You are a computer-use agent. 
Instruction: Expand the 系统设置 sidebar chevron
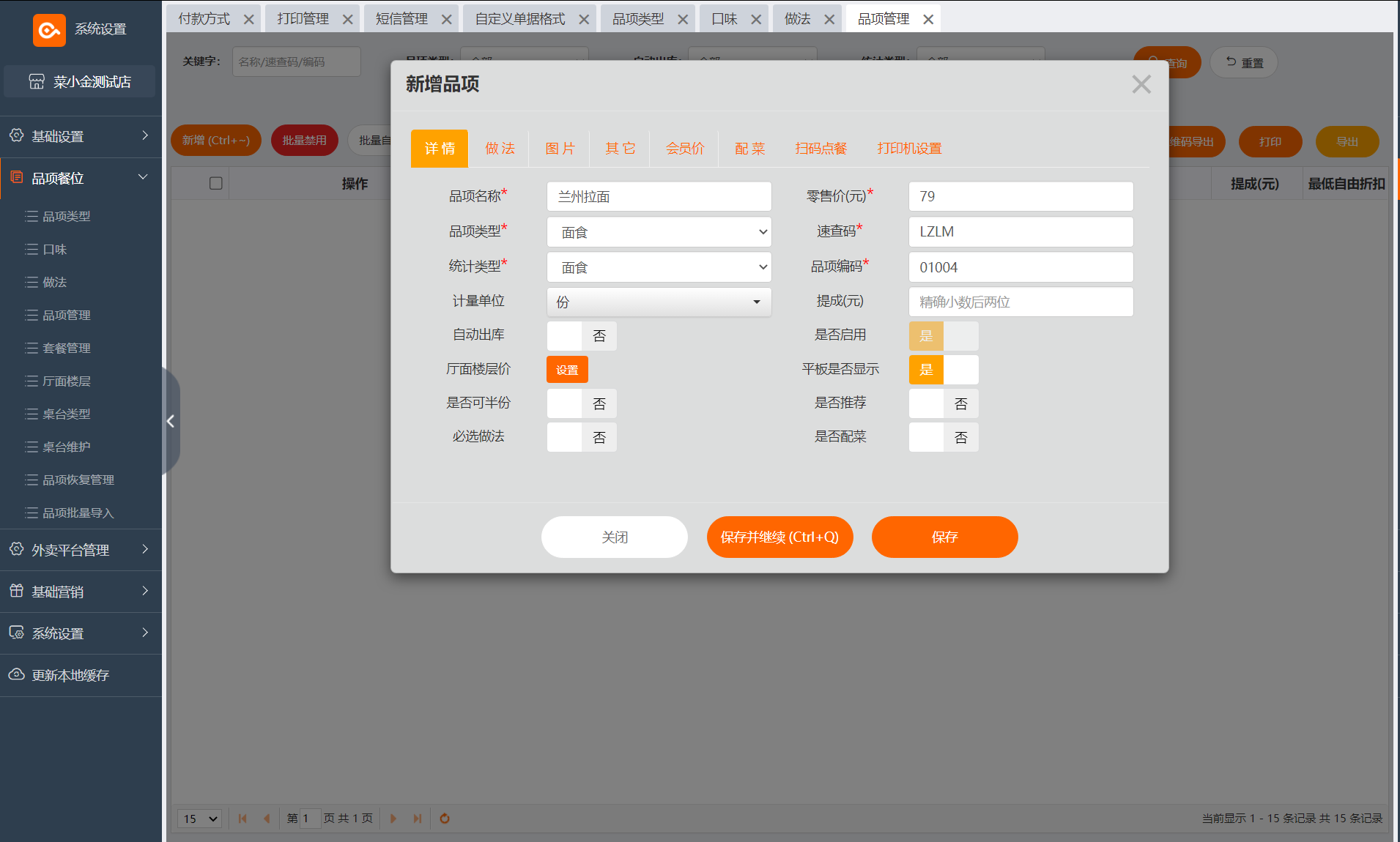[145, 633]
